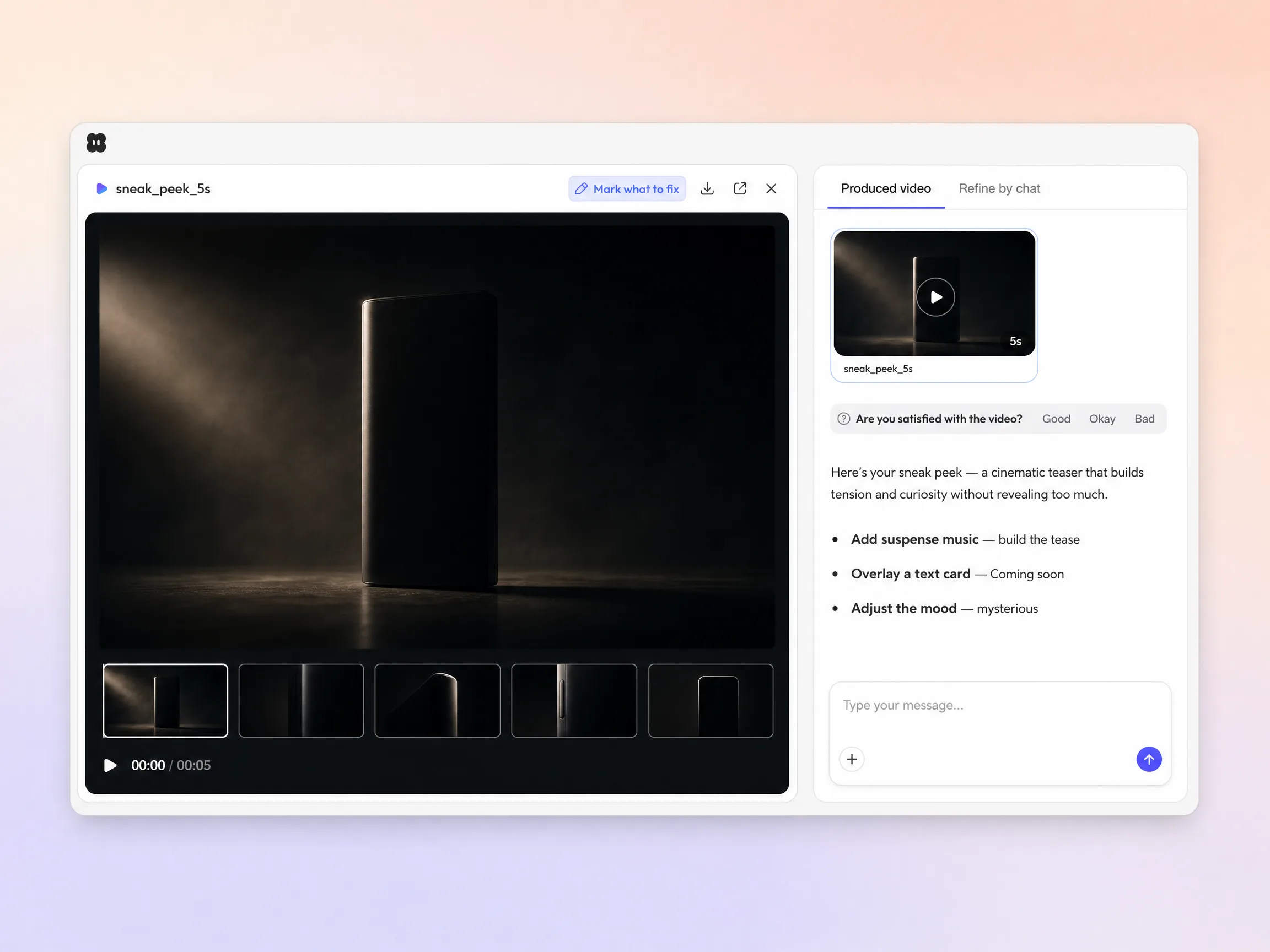Screen dimensions: 1270x952
Task: Download the sneak_peek_5s video
Action: [707, 189]
